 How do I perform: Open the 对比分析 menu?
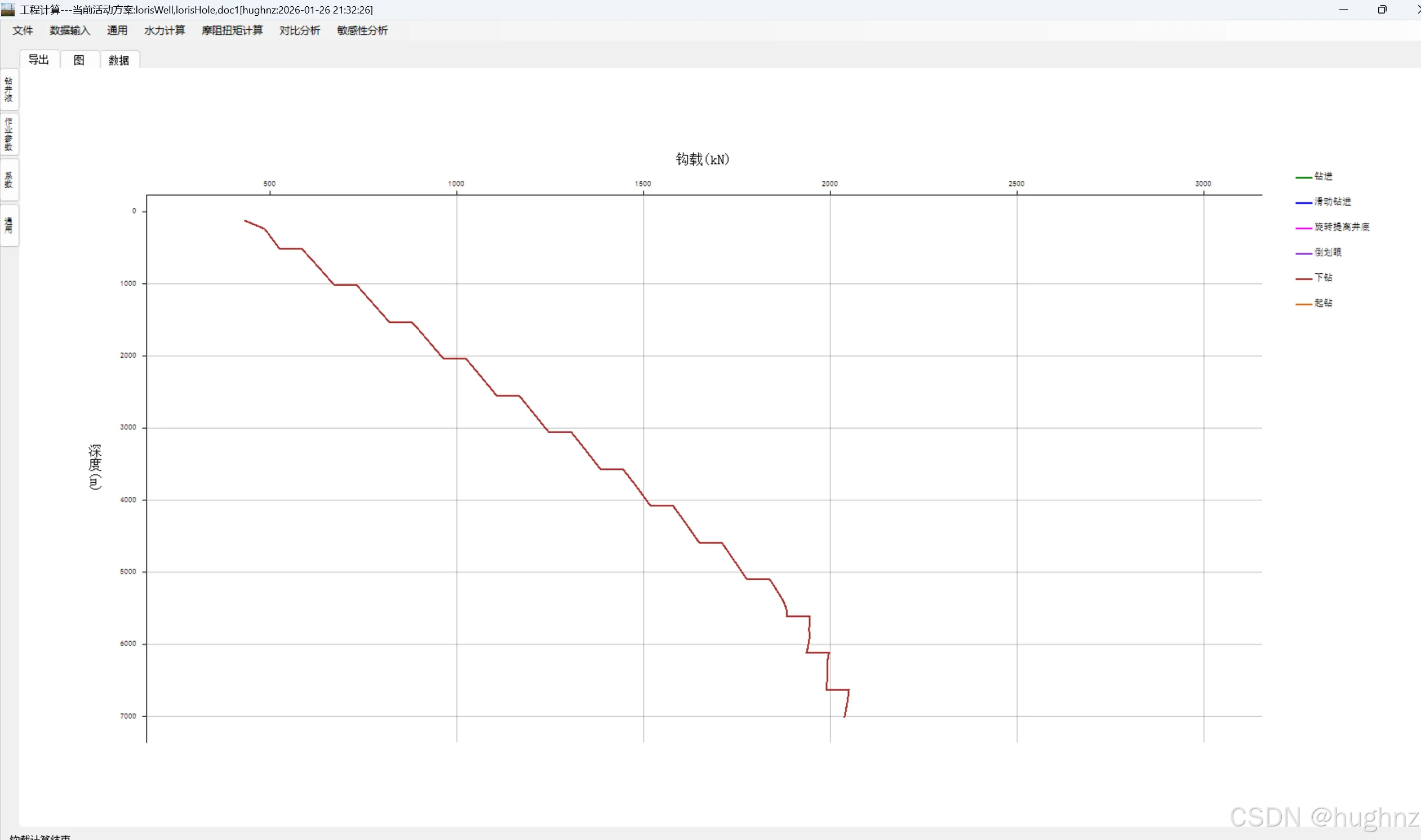299,30
